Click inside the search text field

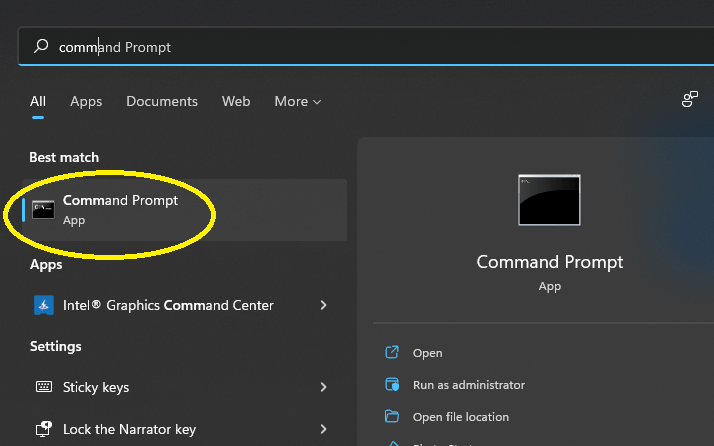(366, 46)
